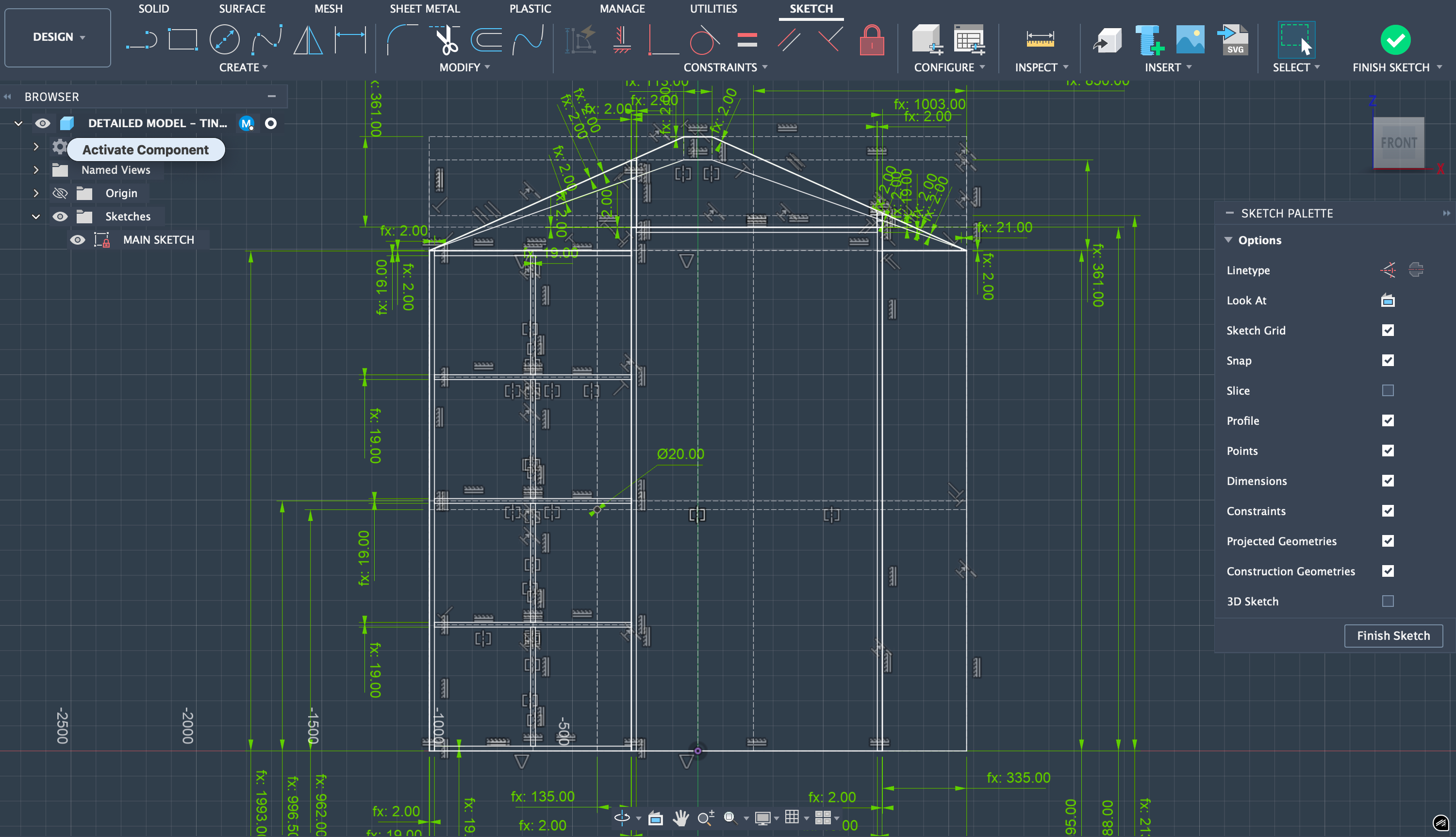Click the Mirror tool icon
Image resolution: width=1456 pixels, height=837 pixels.
click(x=308, y=40)
